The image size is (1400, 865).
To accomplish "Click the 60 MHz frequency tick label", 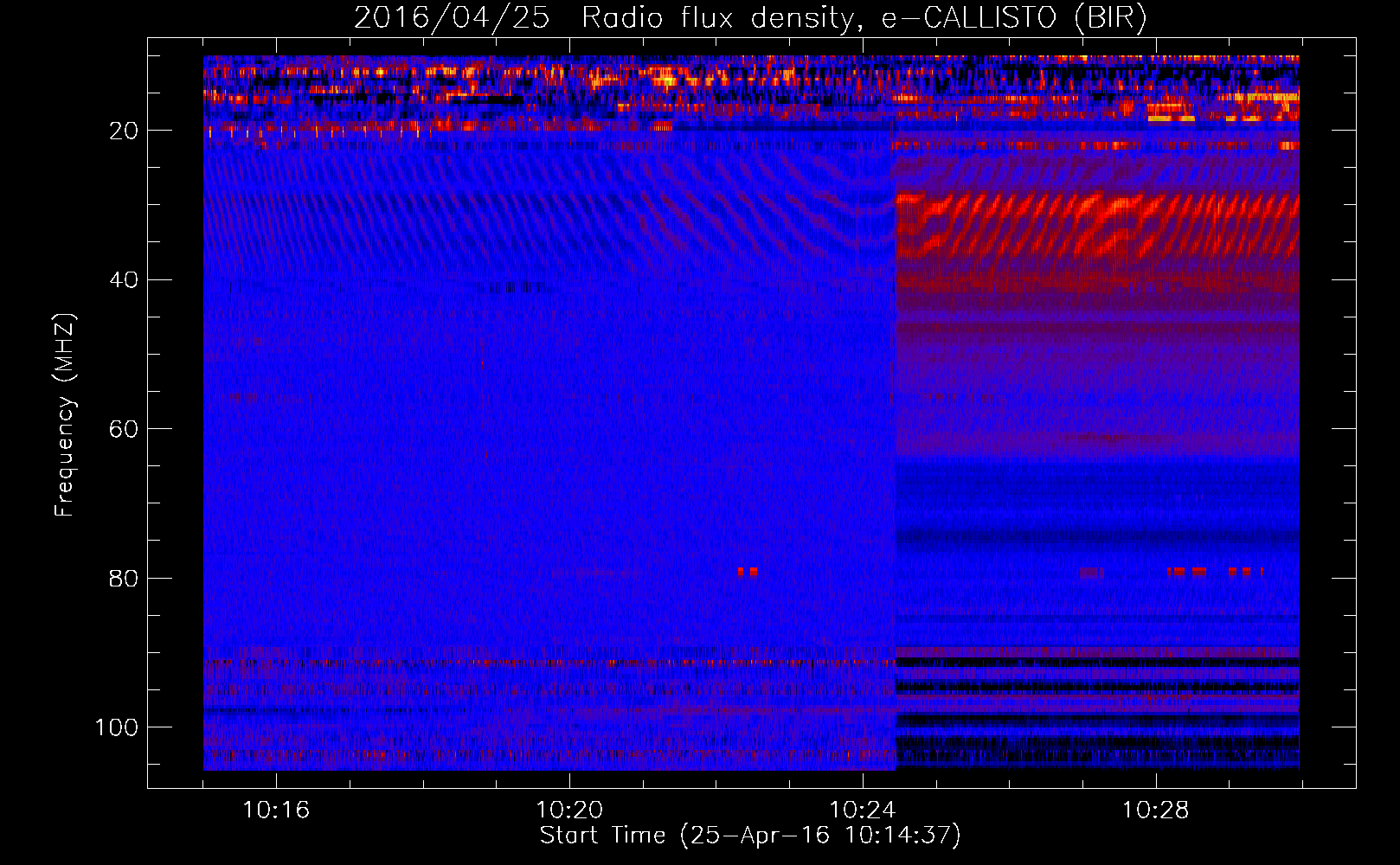I will point(125,429).
